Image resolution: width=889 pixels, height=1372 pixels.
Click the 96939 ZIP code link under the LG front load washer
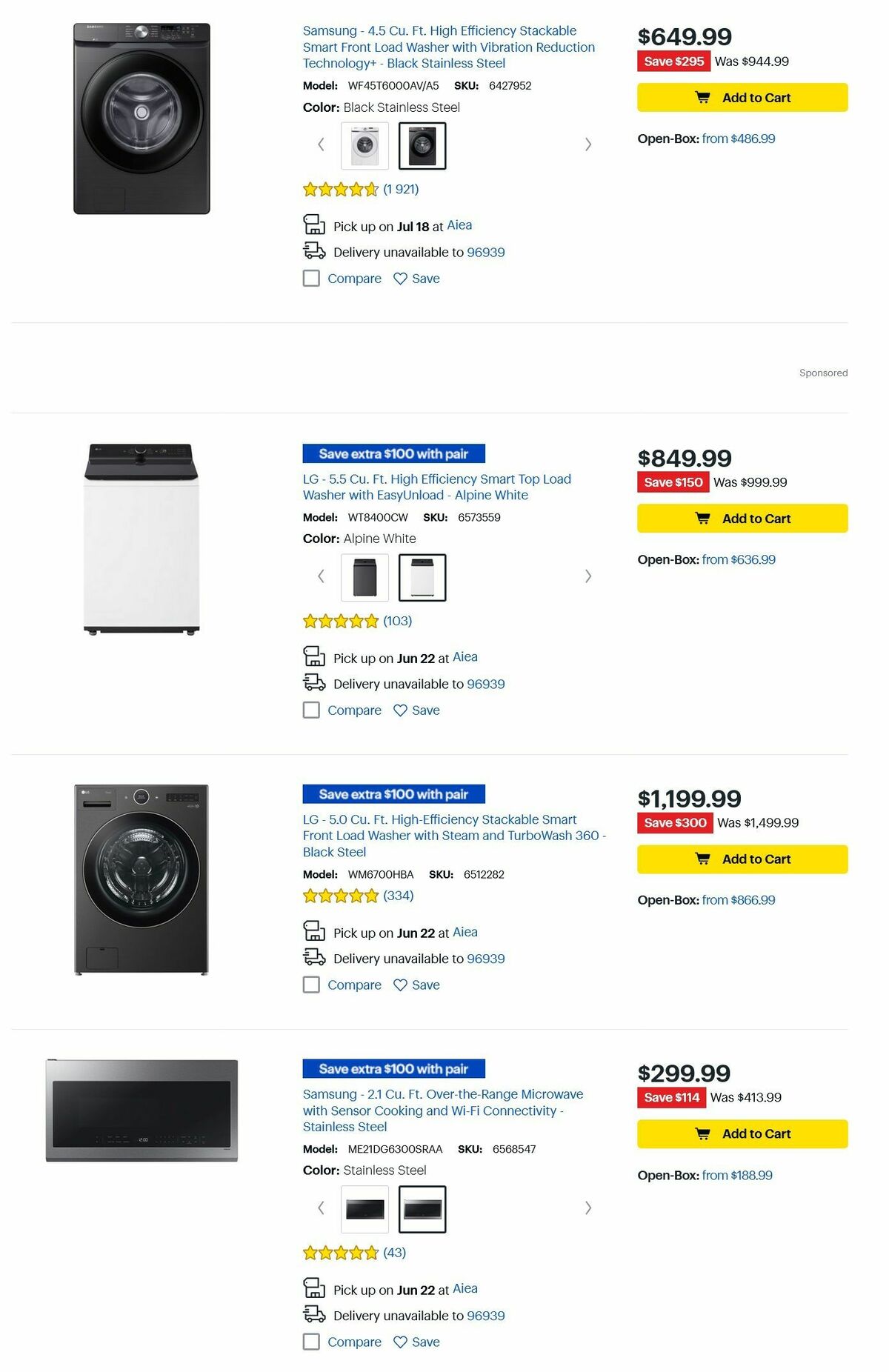point(485,958)
